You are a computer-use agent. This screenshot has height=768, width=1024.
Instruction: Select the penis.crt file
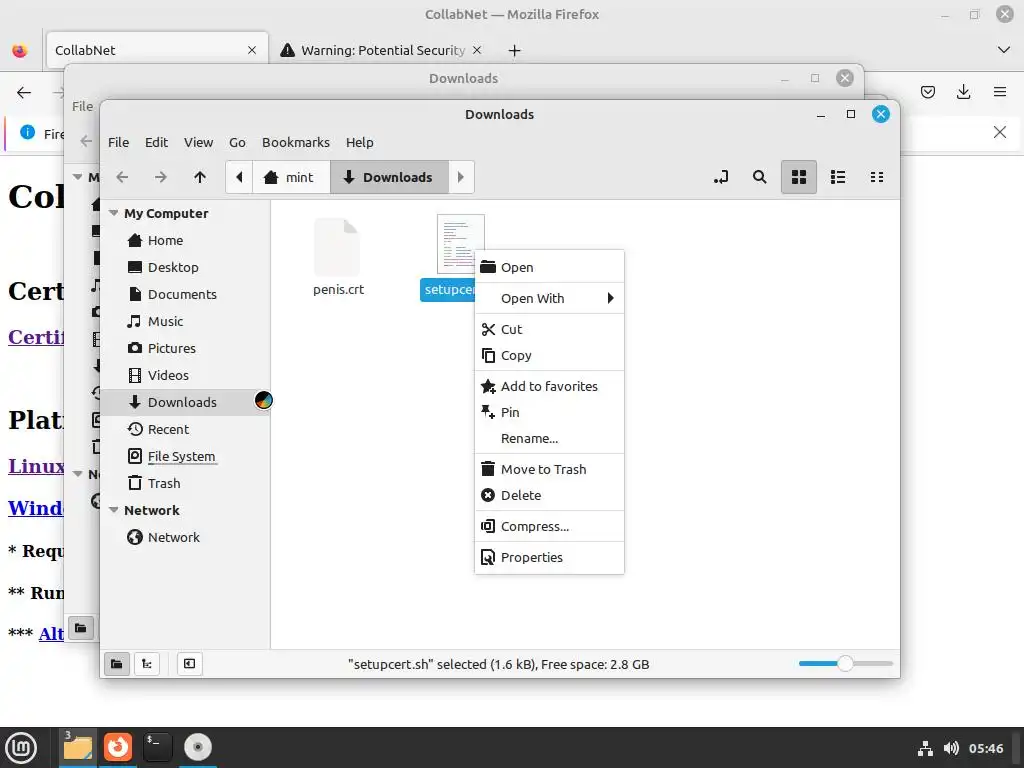(x=338, y=257)
